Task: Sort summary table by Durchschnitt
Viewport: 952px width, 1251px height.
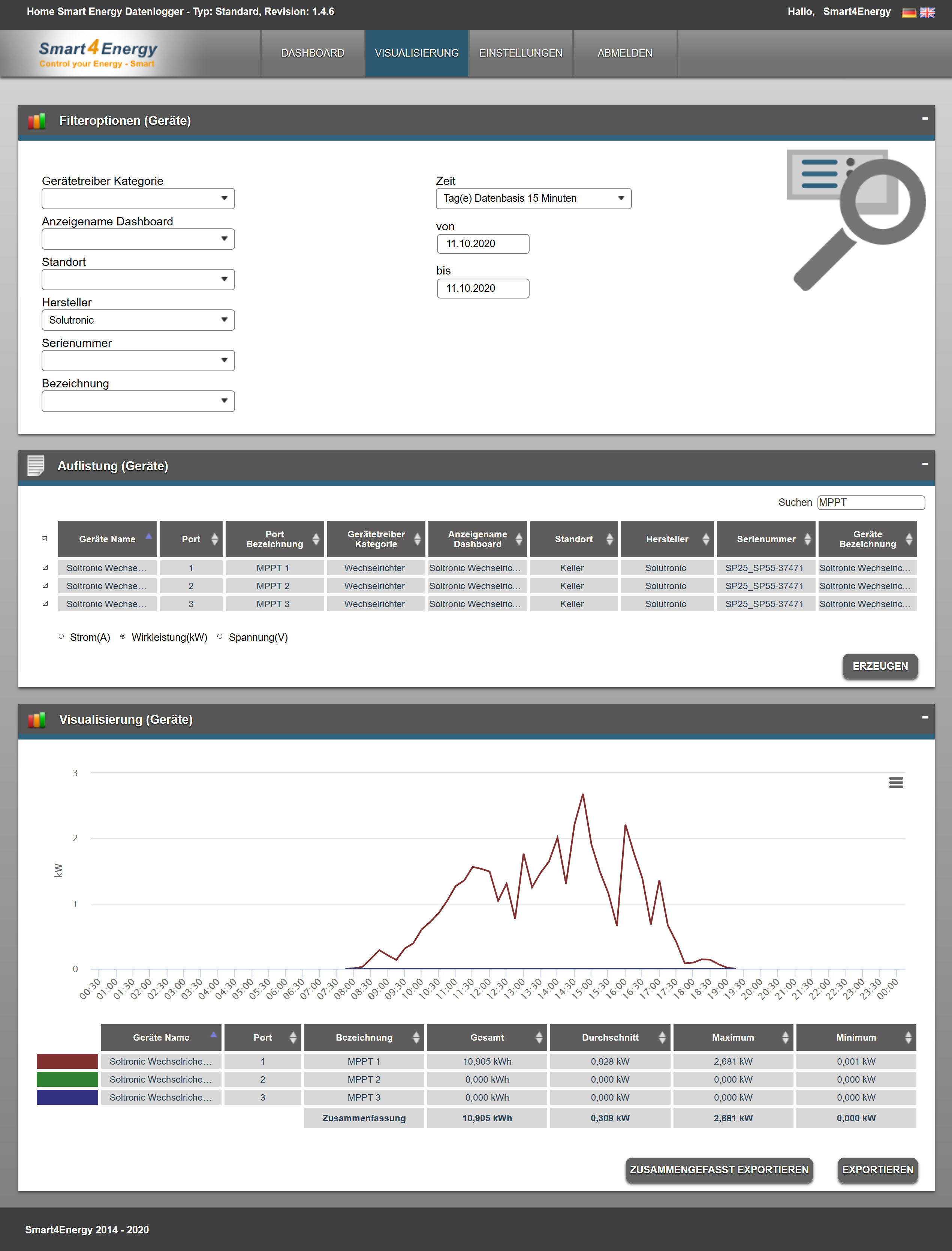Action: pos(610,1037)
